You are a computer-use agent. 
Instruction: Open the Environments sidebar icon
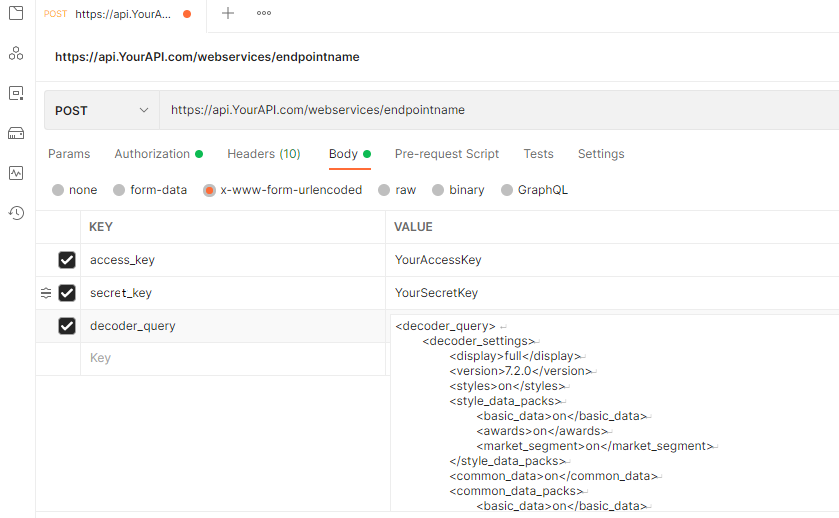(16, 93)
